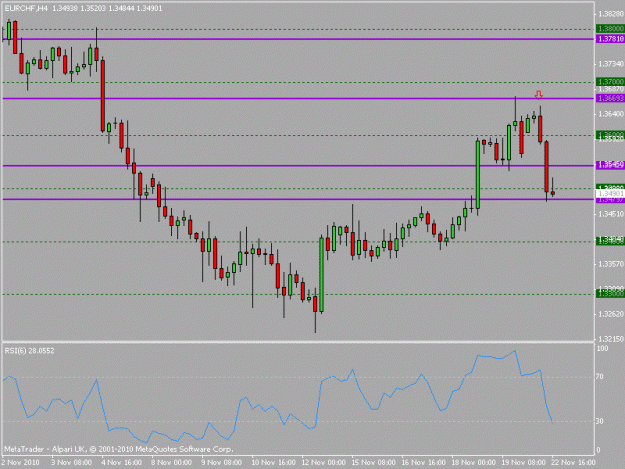The width and height of the screenshot is (625, 469).
Task: Click the RSI 70 level value
Action: 599,377
